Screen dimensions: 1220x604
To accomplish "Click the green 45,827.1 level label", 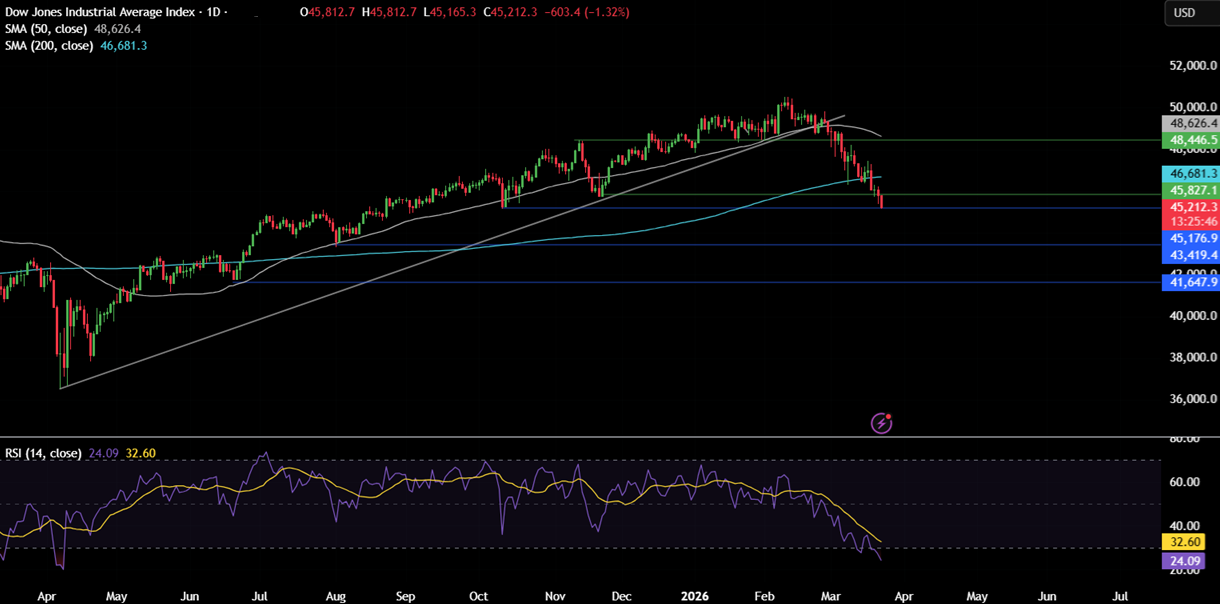I will tap(1190, 190).
